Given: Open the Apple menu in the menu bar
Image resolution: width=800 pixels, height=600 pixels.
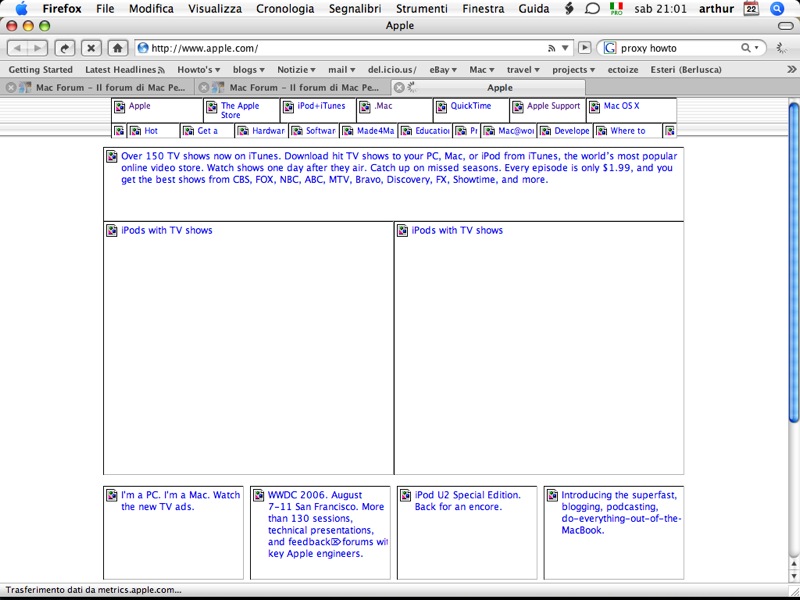Looking at the screenshot, I should click(x=21, y=9).
